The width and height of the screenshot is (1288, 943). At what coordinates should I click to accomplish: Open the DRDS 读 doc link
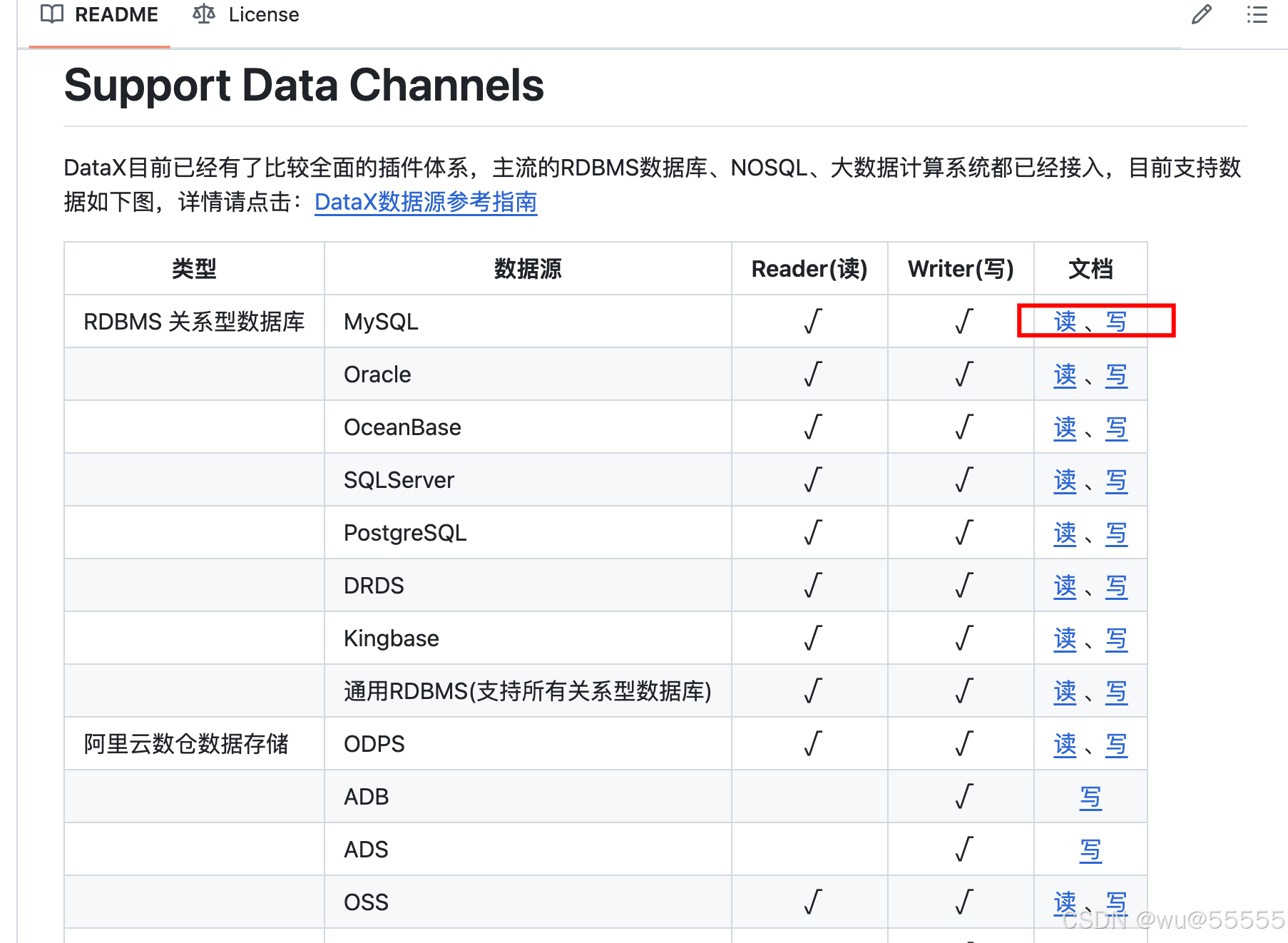[1065, 586]
